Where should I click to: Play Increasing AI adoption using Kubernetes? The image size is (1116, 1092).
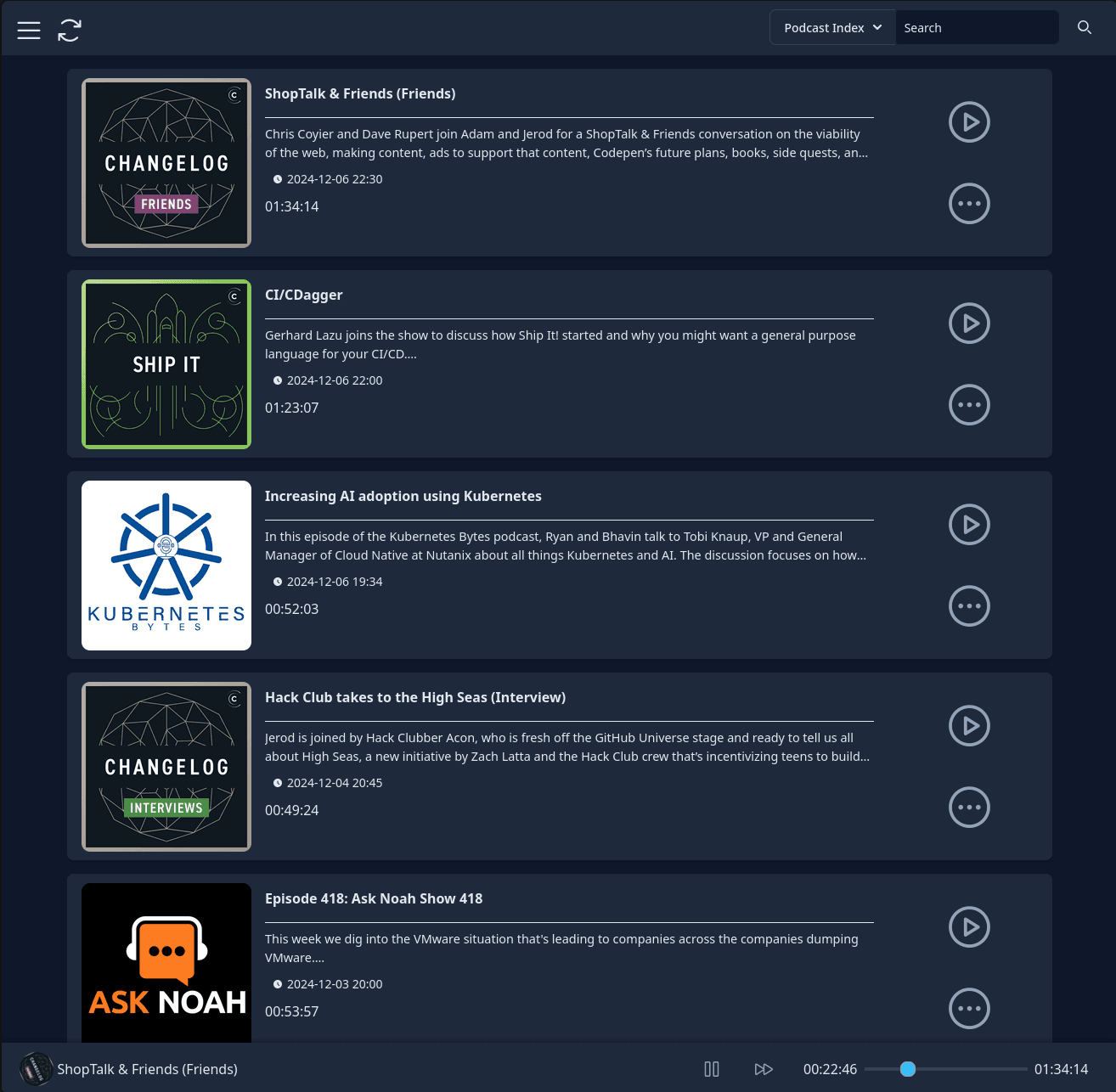(969, 525)
